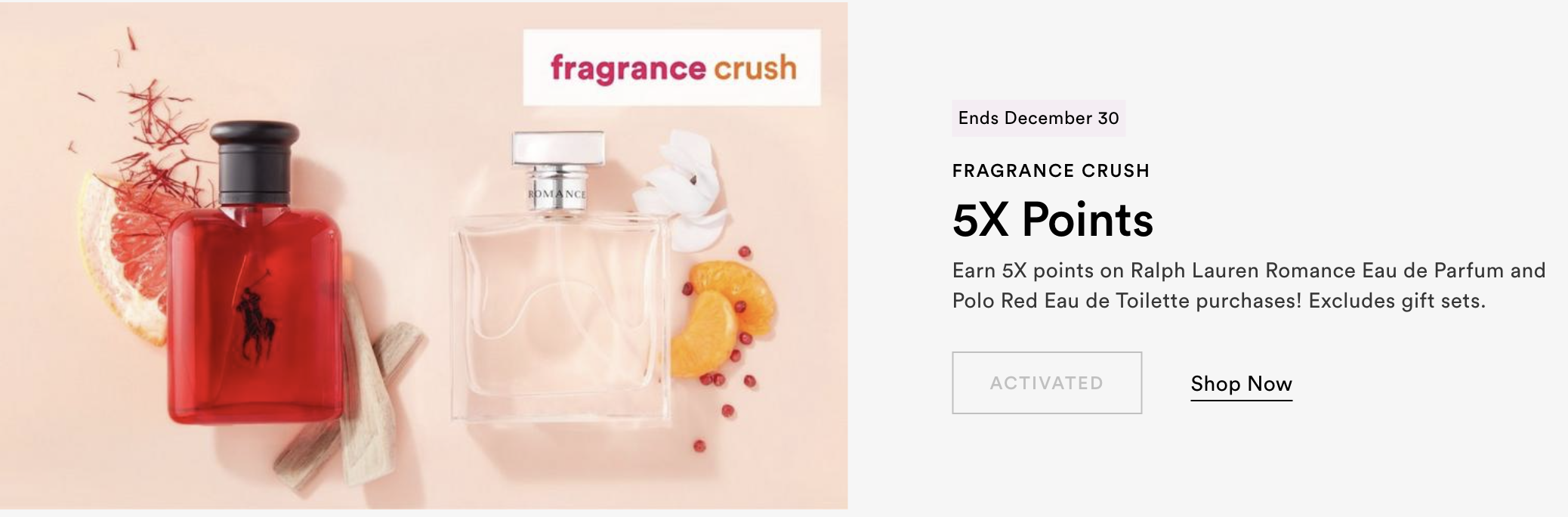The image size is (1568, 517).
Task: Click the ACTIVATED offer button
Action: (x=1046, y=382)
